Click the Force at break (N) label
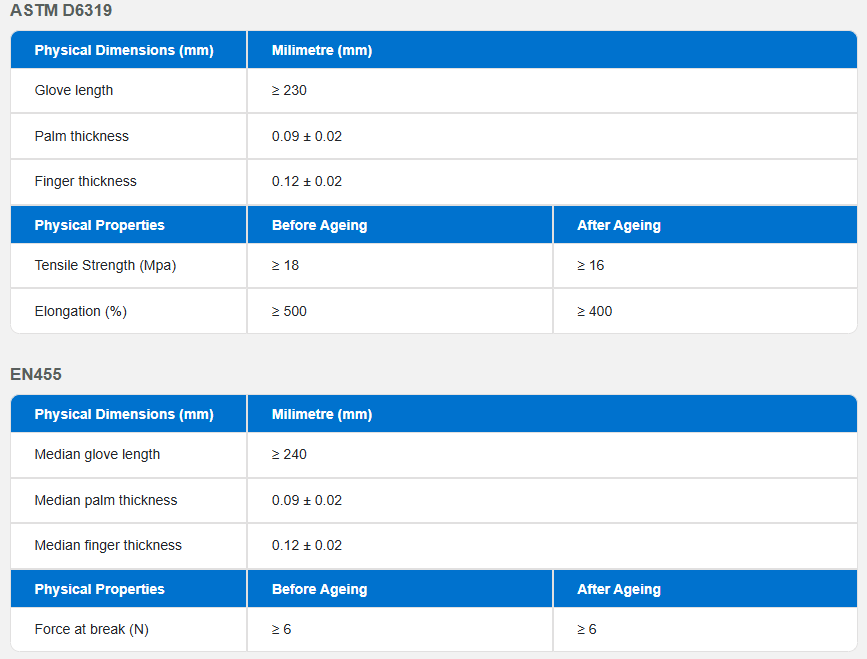867x659 pixels. pyautogui.click(x=91, y=630)
